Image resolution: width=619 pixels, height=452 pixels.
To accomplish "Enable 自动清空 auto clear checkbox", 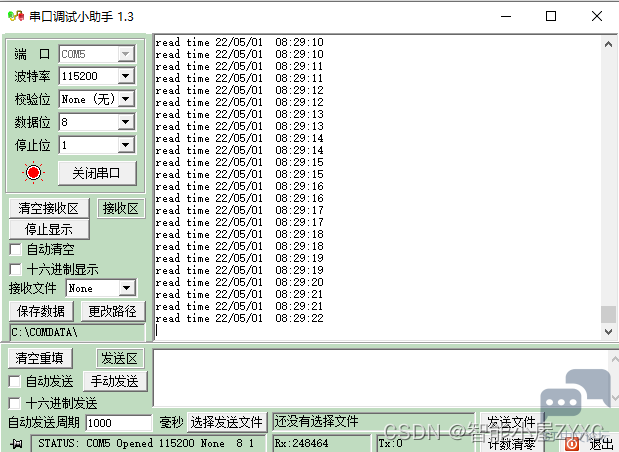I will (15, 249).
